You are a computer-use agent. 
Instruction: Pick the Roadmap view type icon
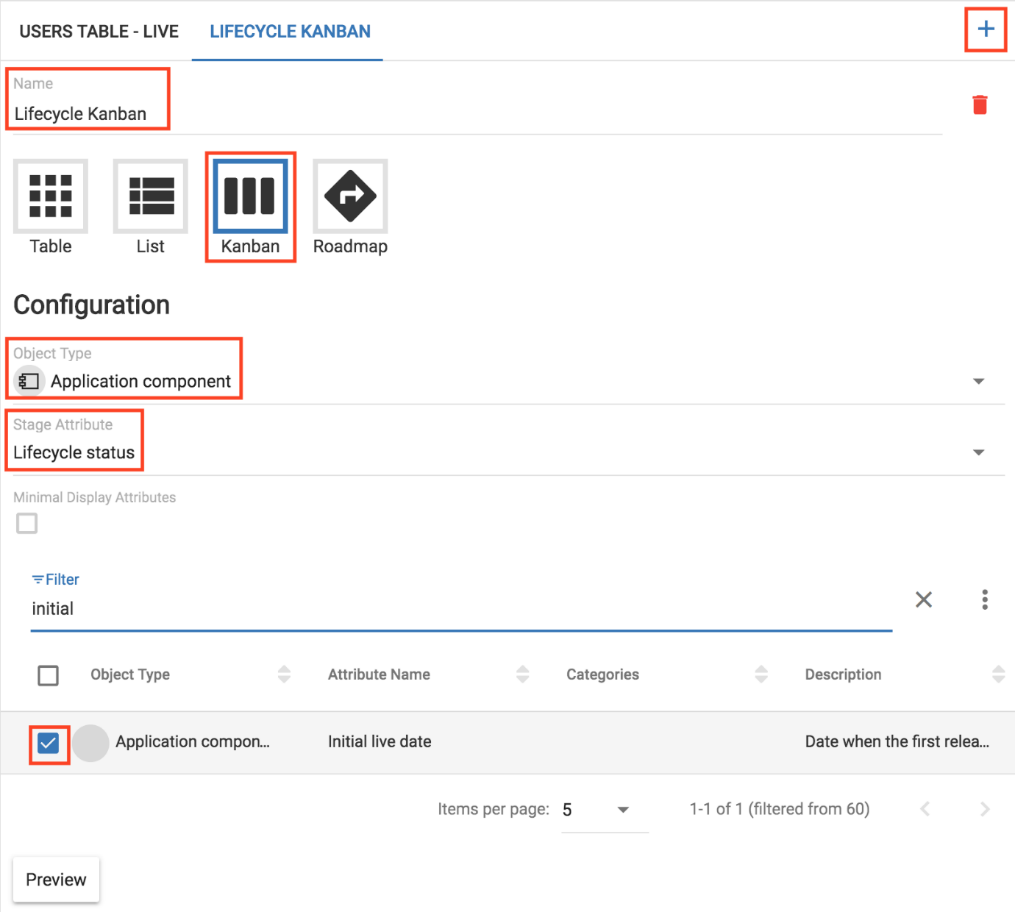click(350, 195)
